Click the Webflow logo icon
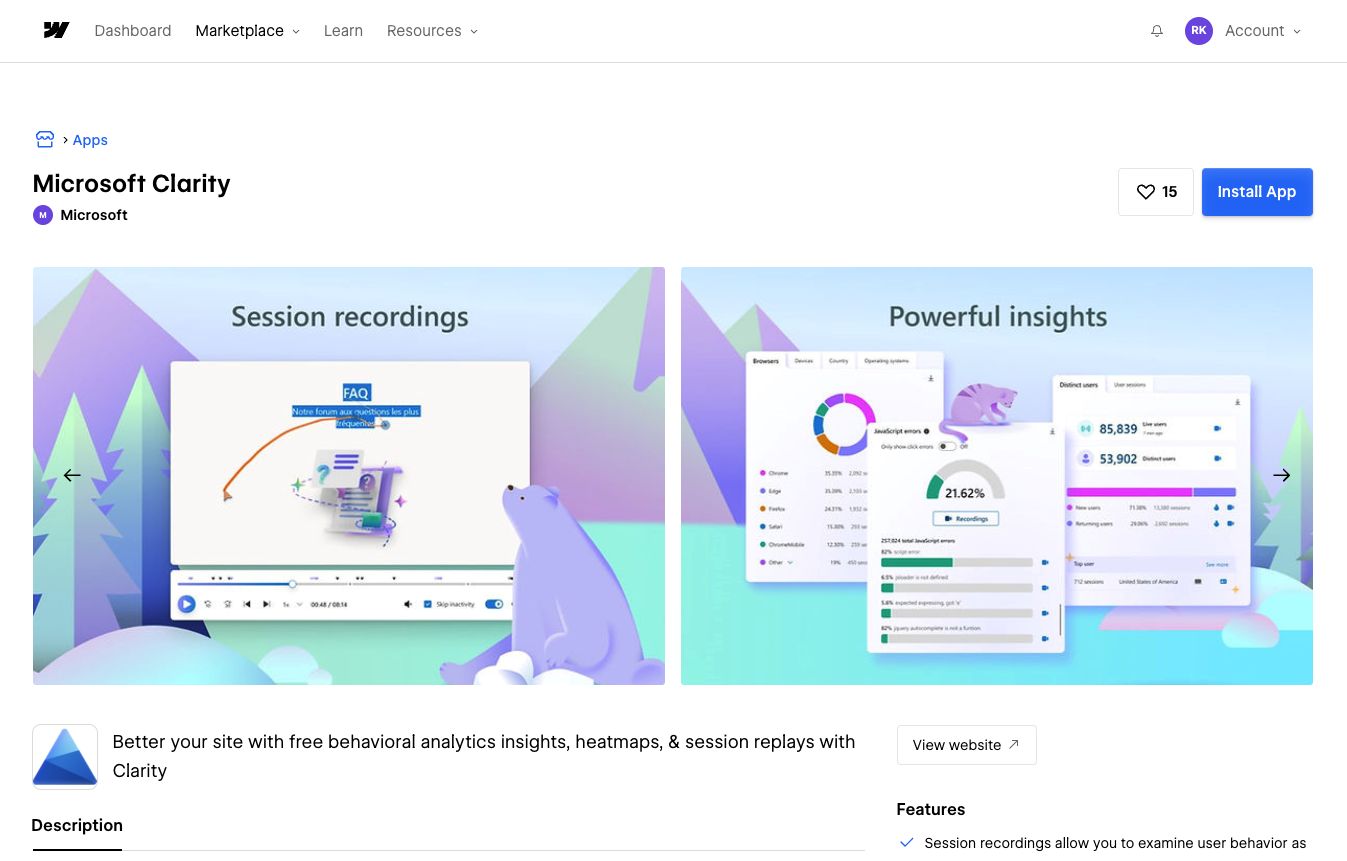The image size is (1347, 861). tap(56, 30)
